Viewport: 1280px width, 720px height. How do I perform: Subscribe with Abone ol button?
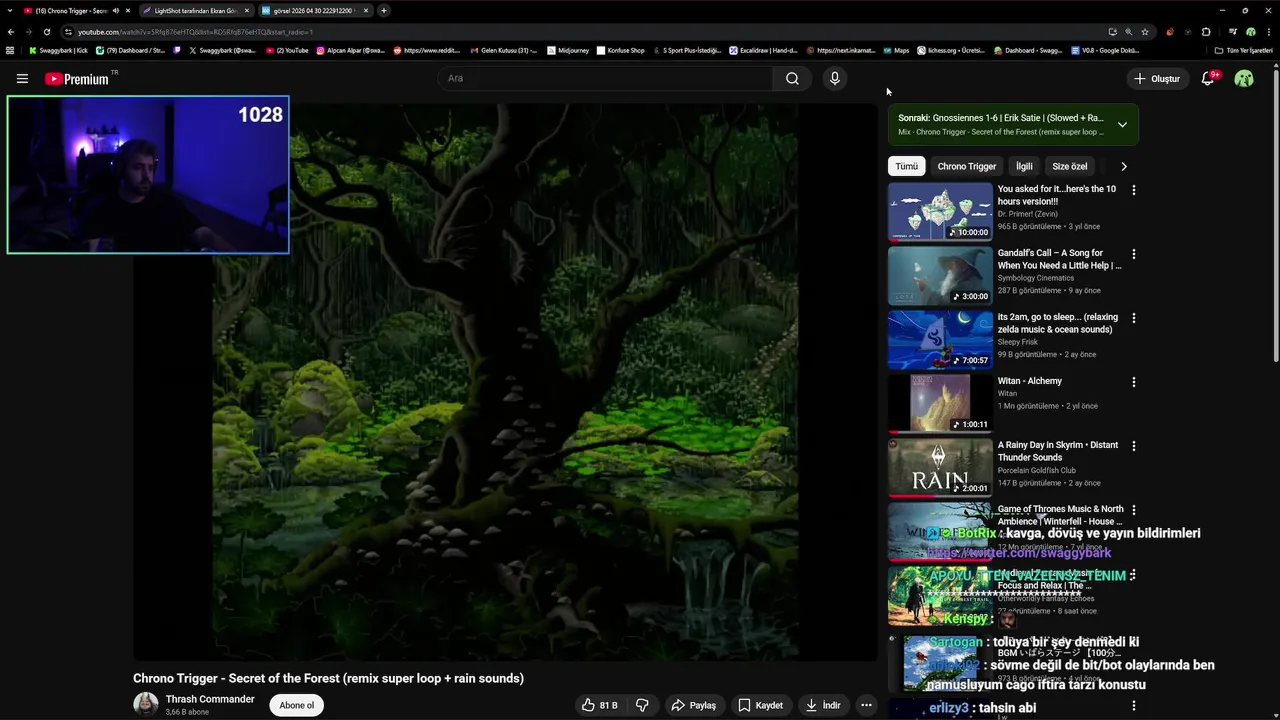coord(296,705)
